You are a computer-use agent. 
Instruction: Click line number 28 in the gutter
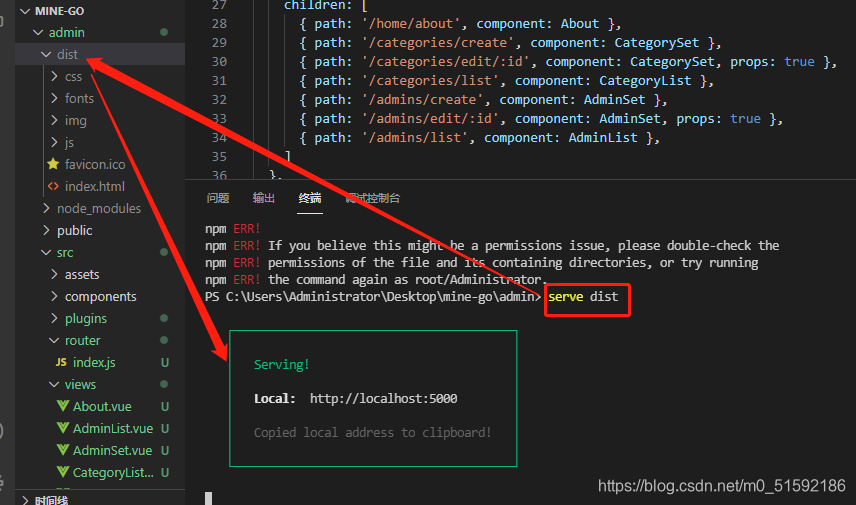click(219, 24)
